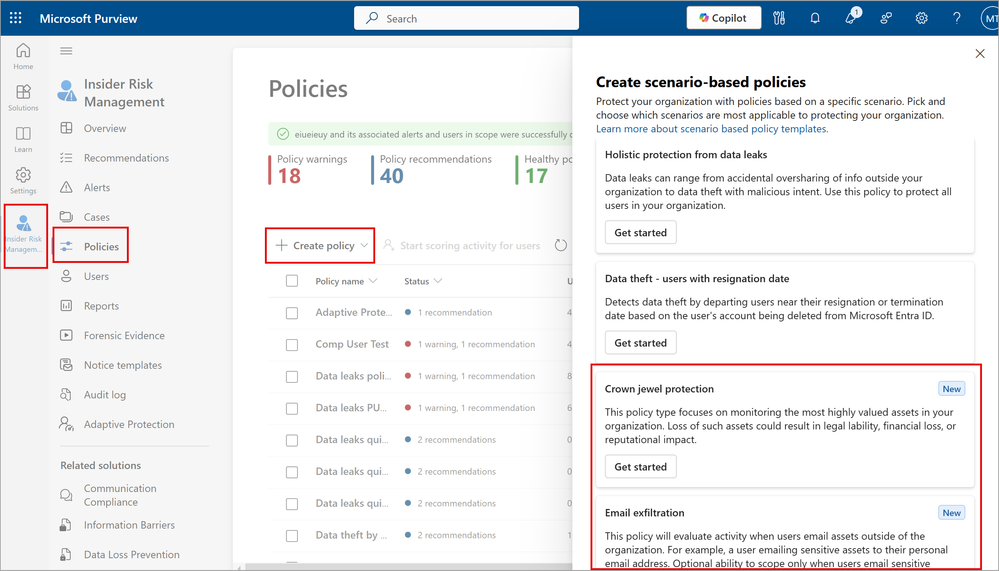Check the Data leaks poli... policy checkbox
The height and width of the screenshot is (571, 999).
tap(292, 377)
